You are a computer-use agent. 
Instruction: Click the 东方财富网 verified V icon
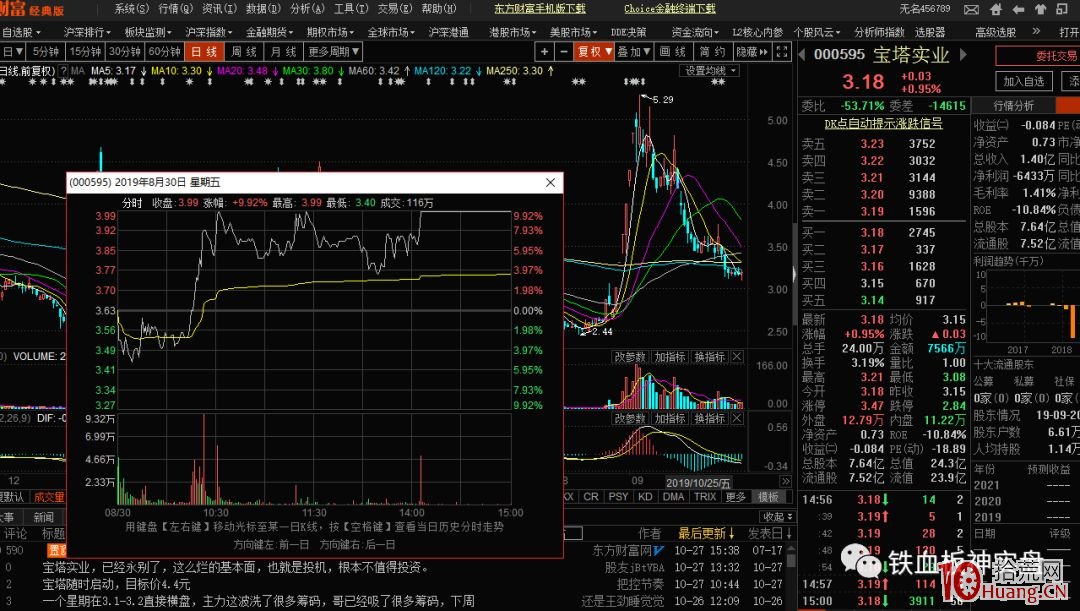[x=659, y=550]
